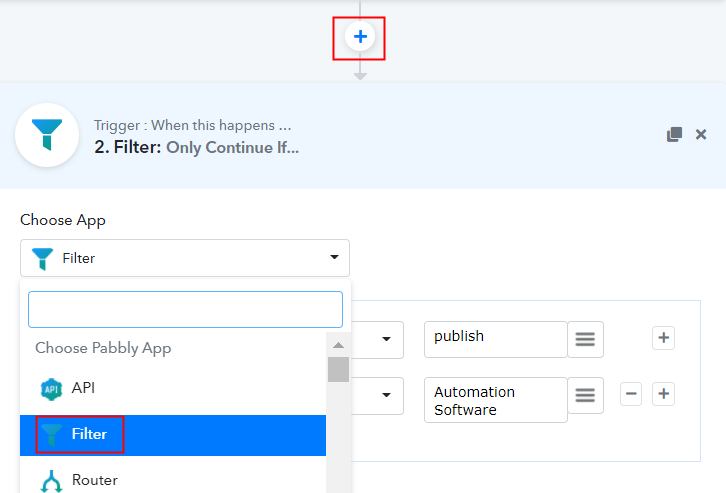Screen dimensions: 726x493
Task: Add a step with the blue plus button
Action: point(360,37)
